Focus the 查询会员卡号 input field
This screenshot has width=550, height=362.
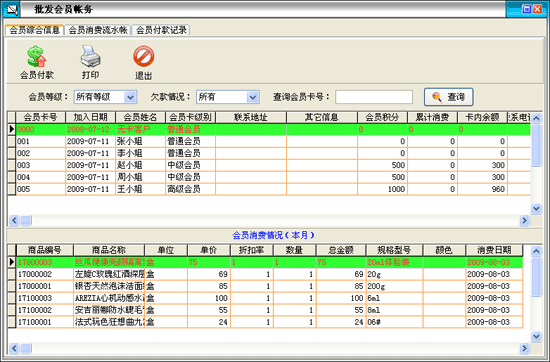[x=374, y=97]
